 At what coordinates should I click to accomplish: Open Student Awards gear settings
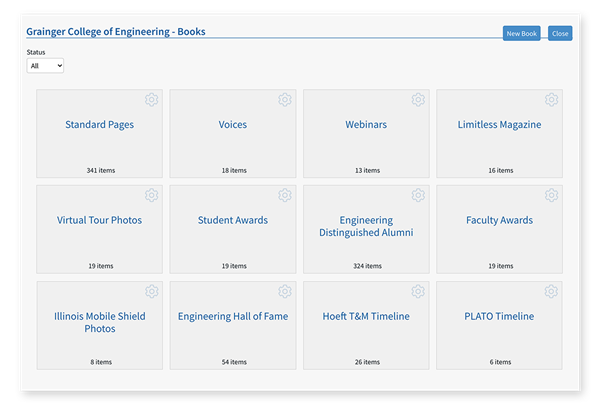click(285, 195)
